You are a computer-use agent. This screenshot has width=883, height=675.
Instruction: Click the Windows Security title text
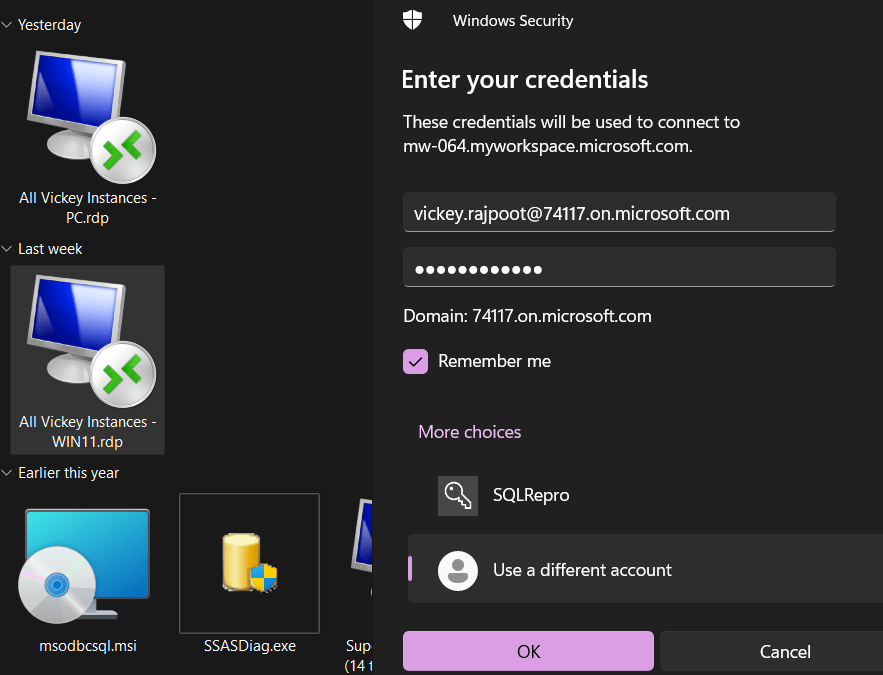(x=513, y=21)
